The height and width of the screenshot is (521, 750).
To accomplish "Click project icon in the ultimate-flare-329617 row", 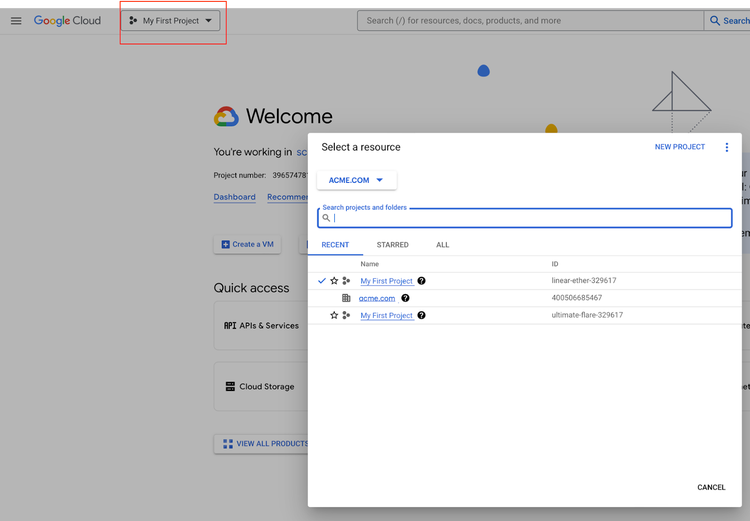I will click(x=346, y=315).
